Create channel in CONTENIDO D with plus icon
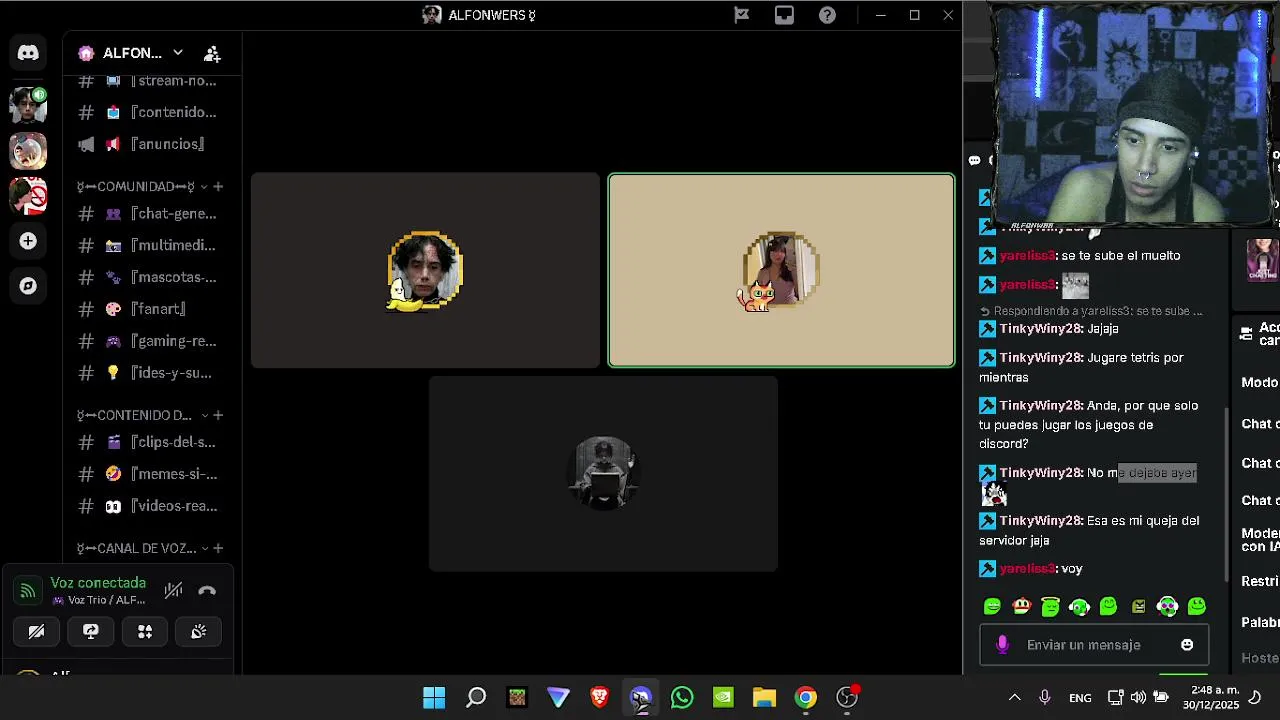The height and width of the screenshot is (720, 1280). point(218,415)
